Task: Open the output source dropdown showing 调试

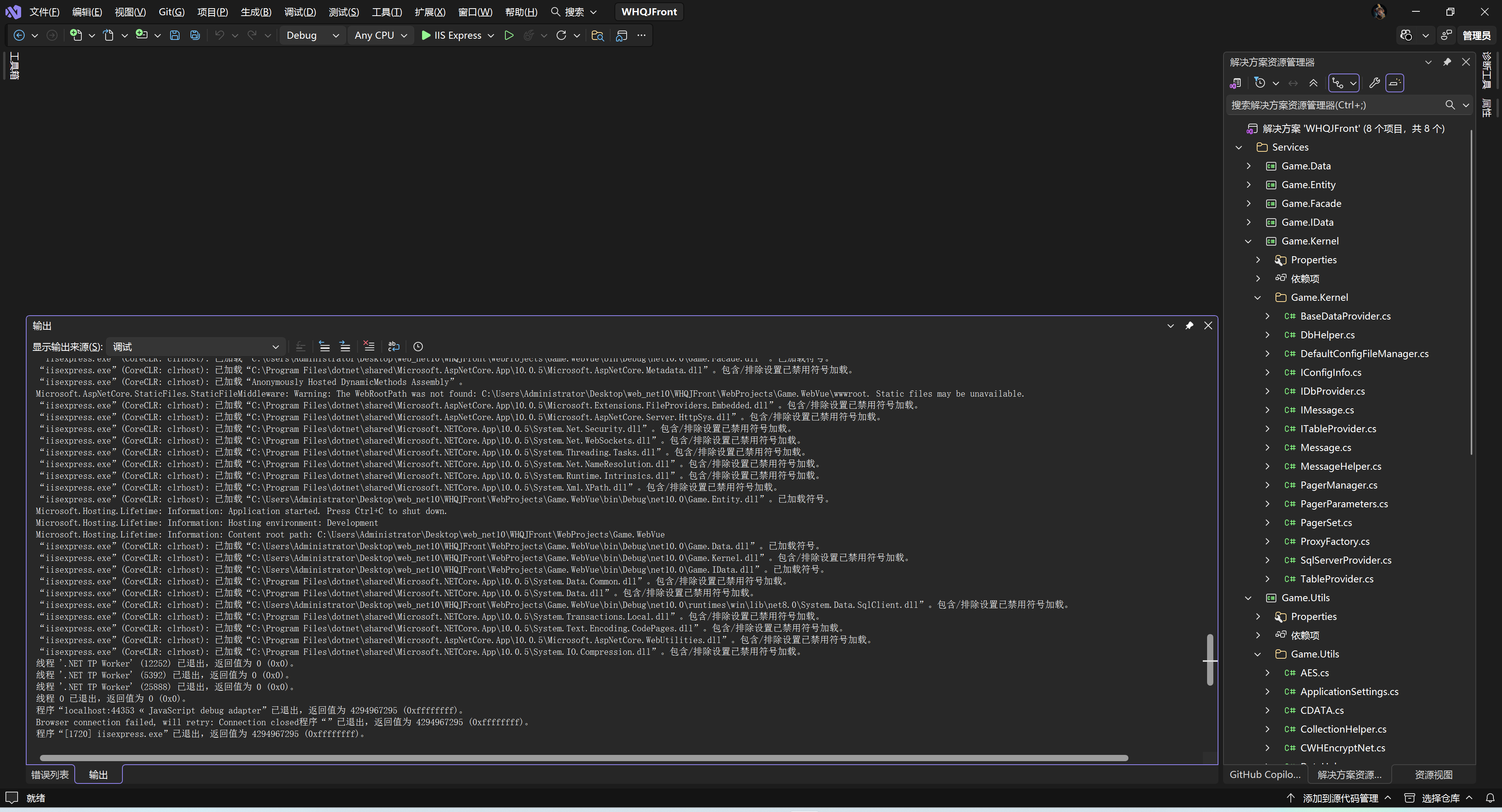Action: tap(196, 347)
